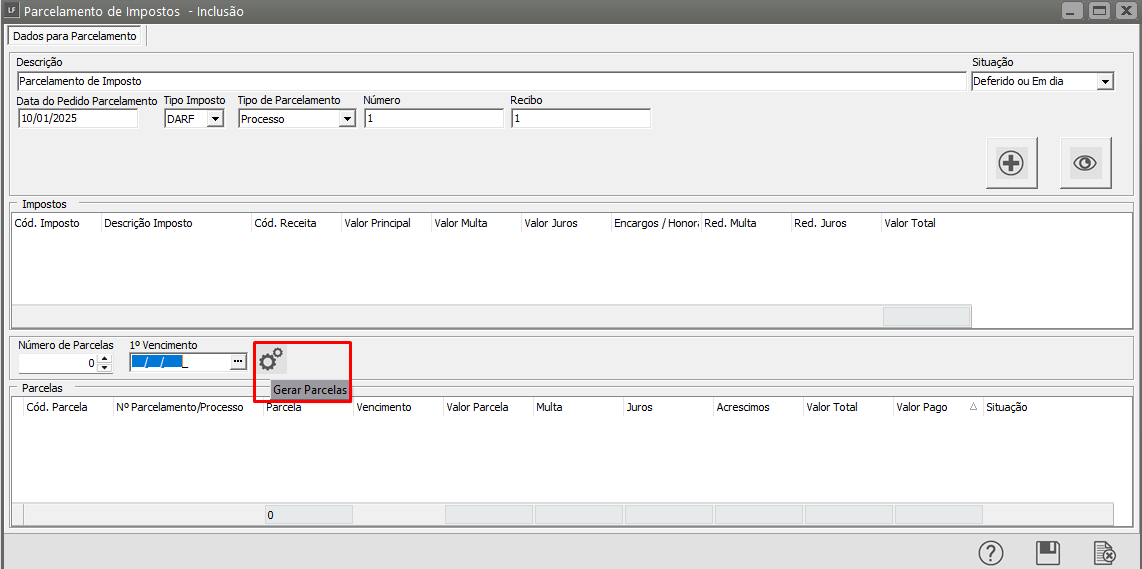This screenshot has height=569, width=1142.
Task: Open the Tipo de Parcelamento dropdown
Action: click(x=347, y=119)
